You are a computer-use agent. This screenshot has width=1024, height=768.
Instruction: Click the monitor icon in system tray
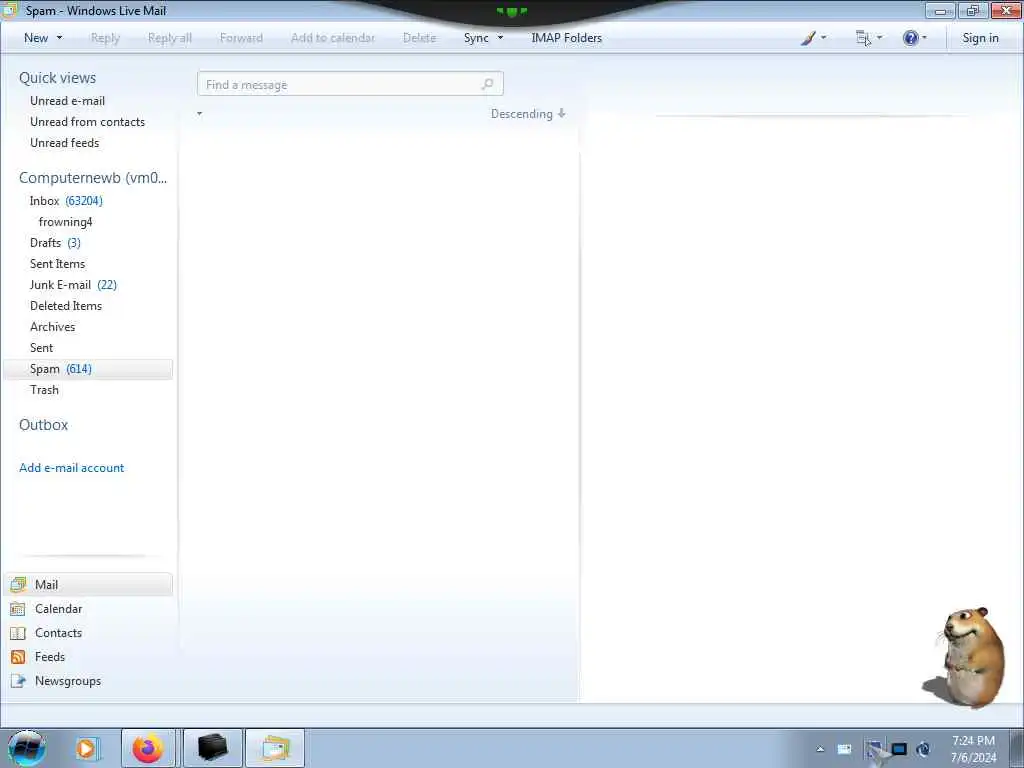(899, 749)
